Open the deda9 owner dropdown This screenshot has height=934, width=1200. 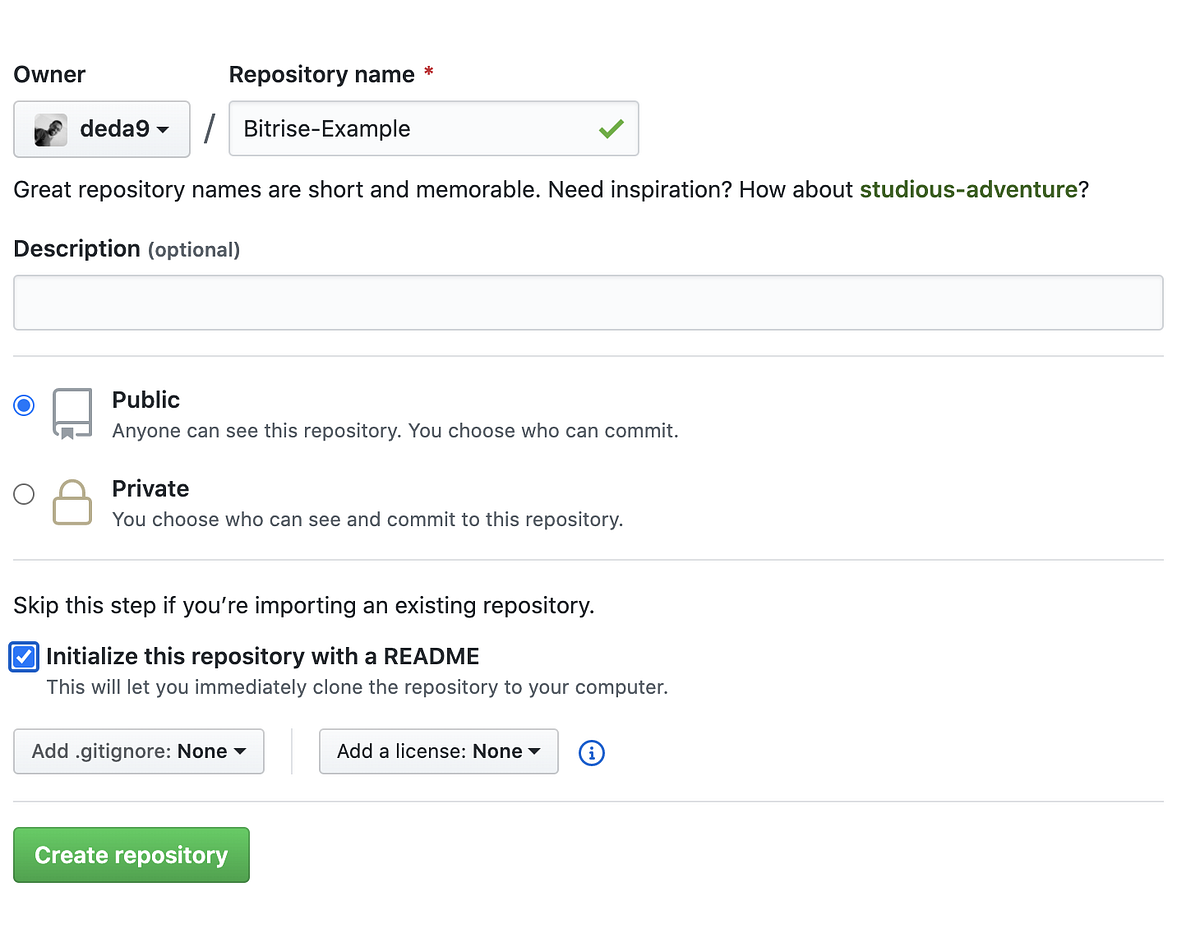[x=101, y=128]
